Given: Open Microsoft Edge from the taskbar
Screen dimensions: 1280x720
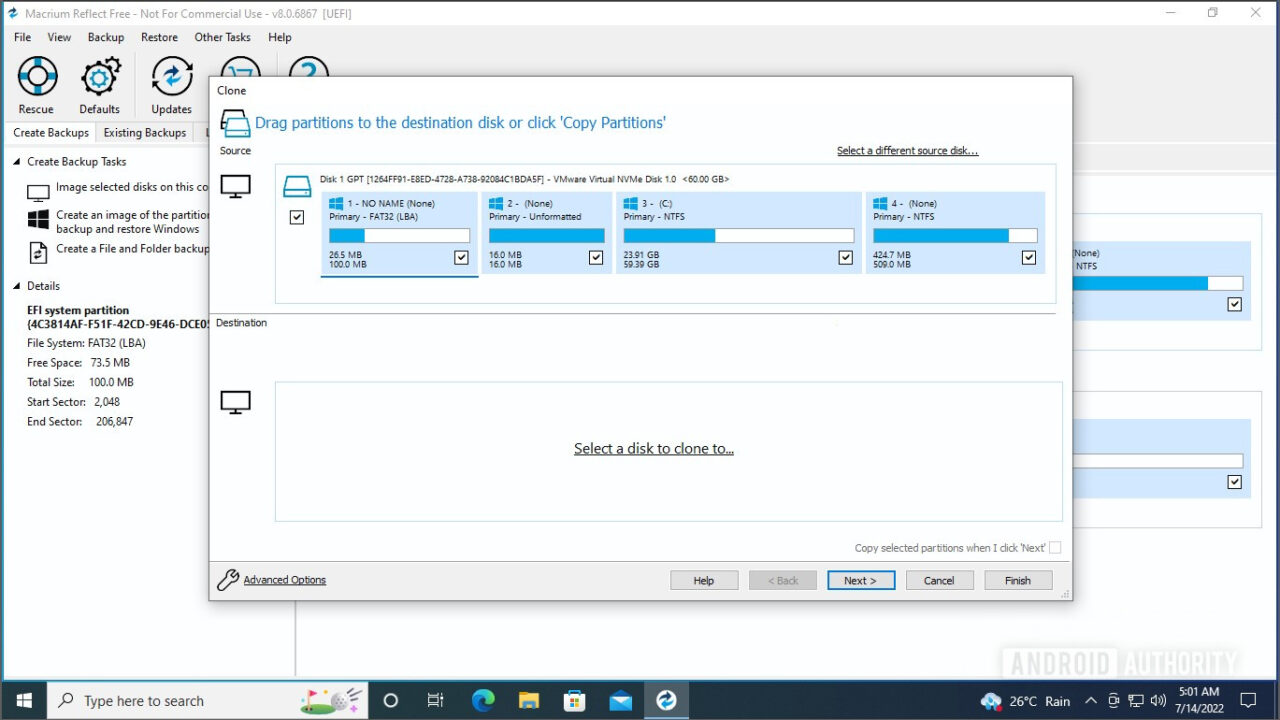Looking at the screenshot, I should pos(483,700).
